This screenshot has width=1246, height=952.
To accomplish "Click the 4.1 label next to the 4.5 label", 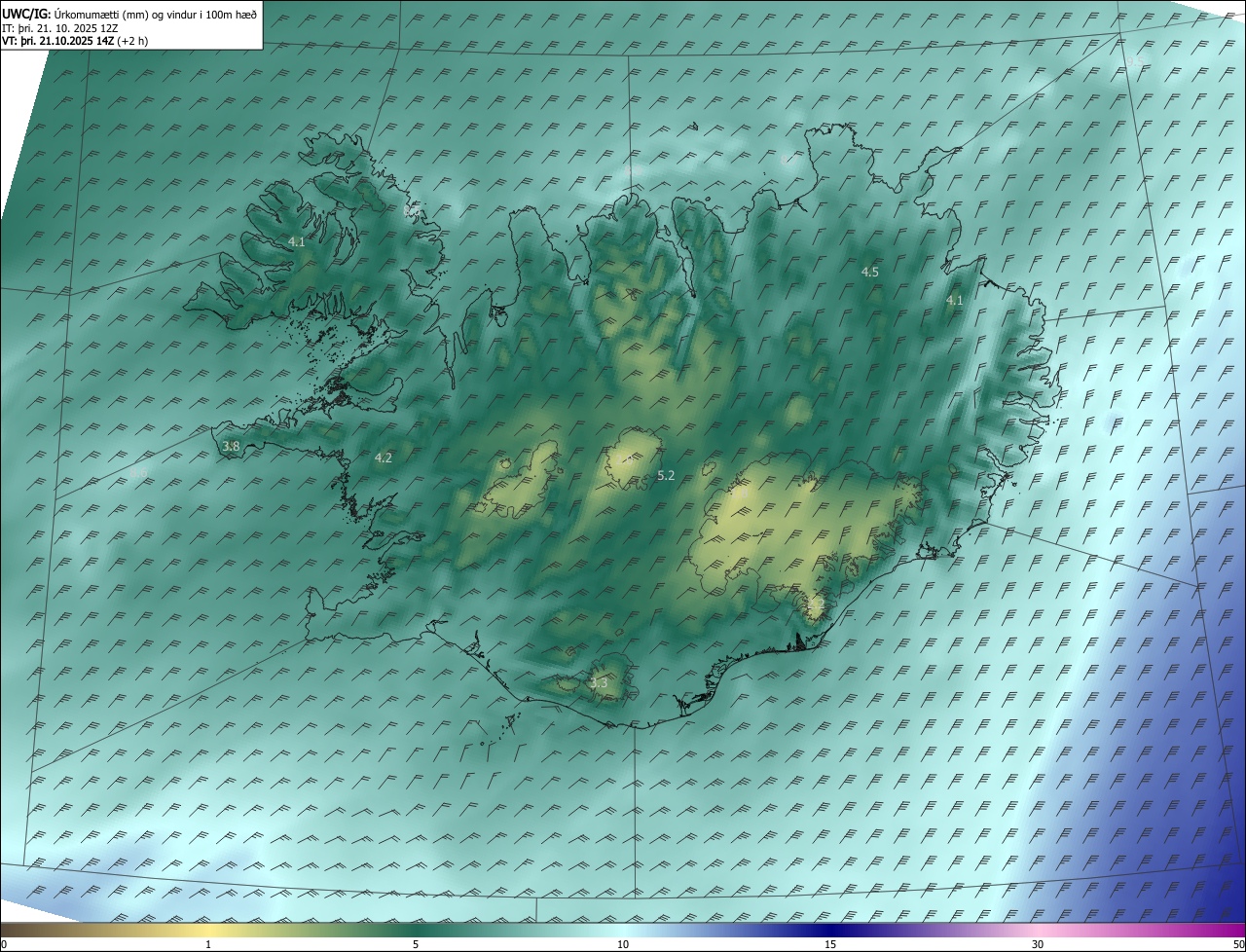I will [955, 301].
